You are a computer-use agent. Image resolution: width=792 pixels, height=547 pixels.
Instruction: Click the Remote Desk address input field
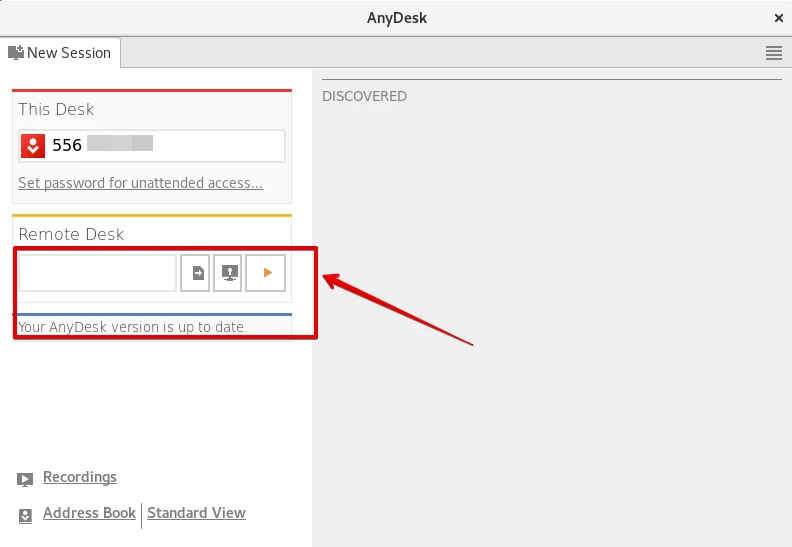coord(97,273)
